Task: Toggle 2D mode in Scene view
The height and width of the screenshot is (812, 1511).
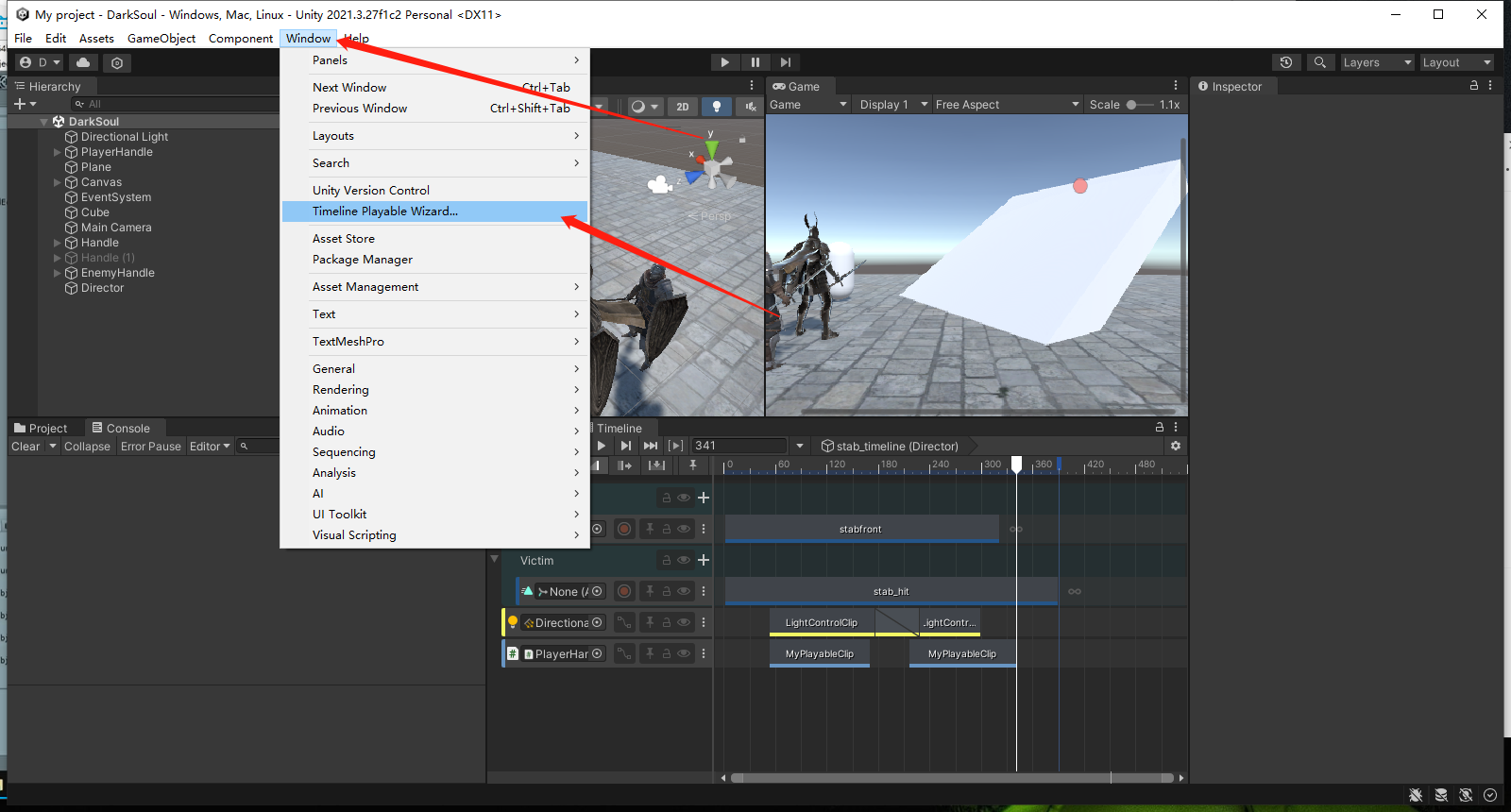Action: 683,107
